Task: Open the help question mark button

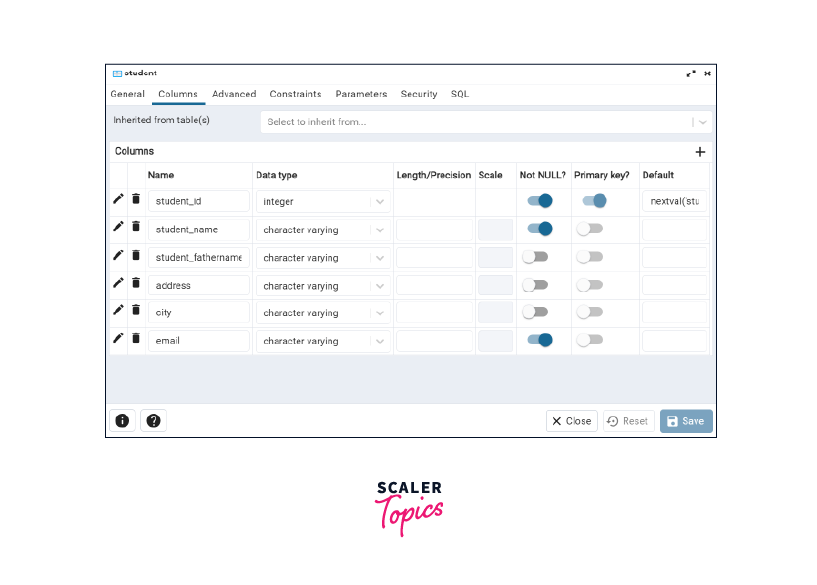Action: tap(153, 421)
